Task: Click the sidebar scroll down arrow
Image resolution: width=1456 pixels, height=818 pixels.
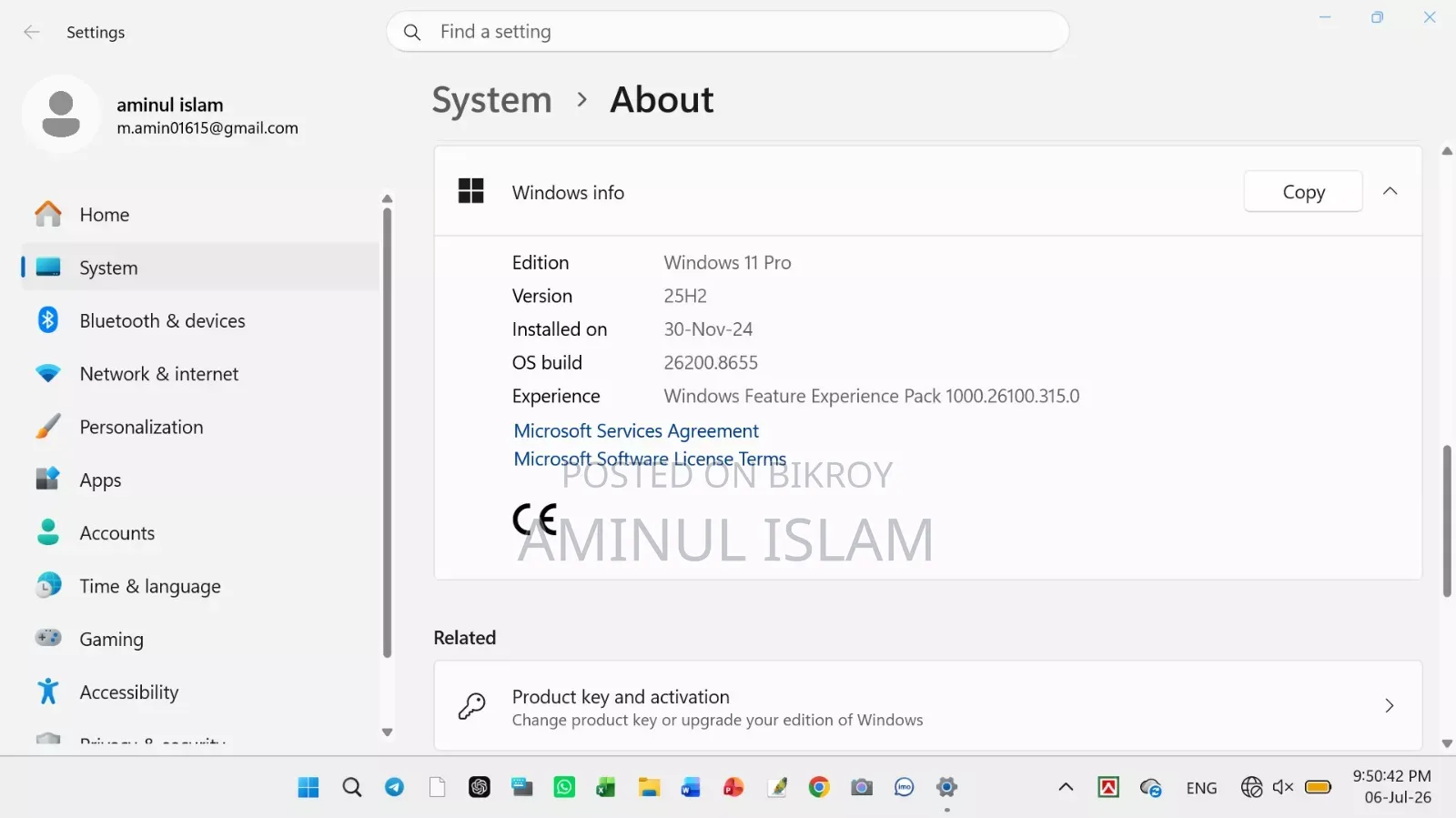Action: (387, 732)
